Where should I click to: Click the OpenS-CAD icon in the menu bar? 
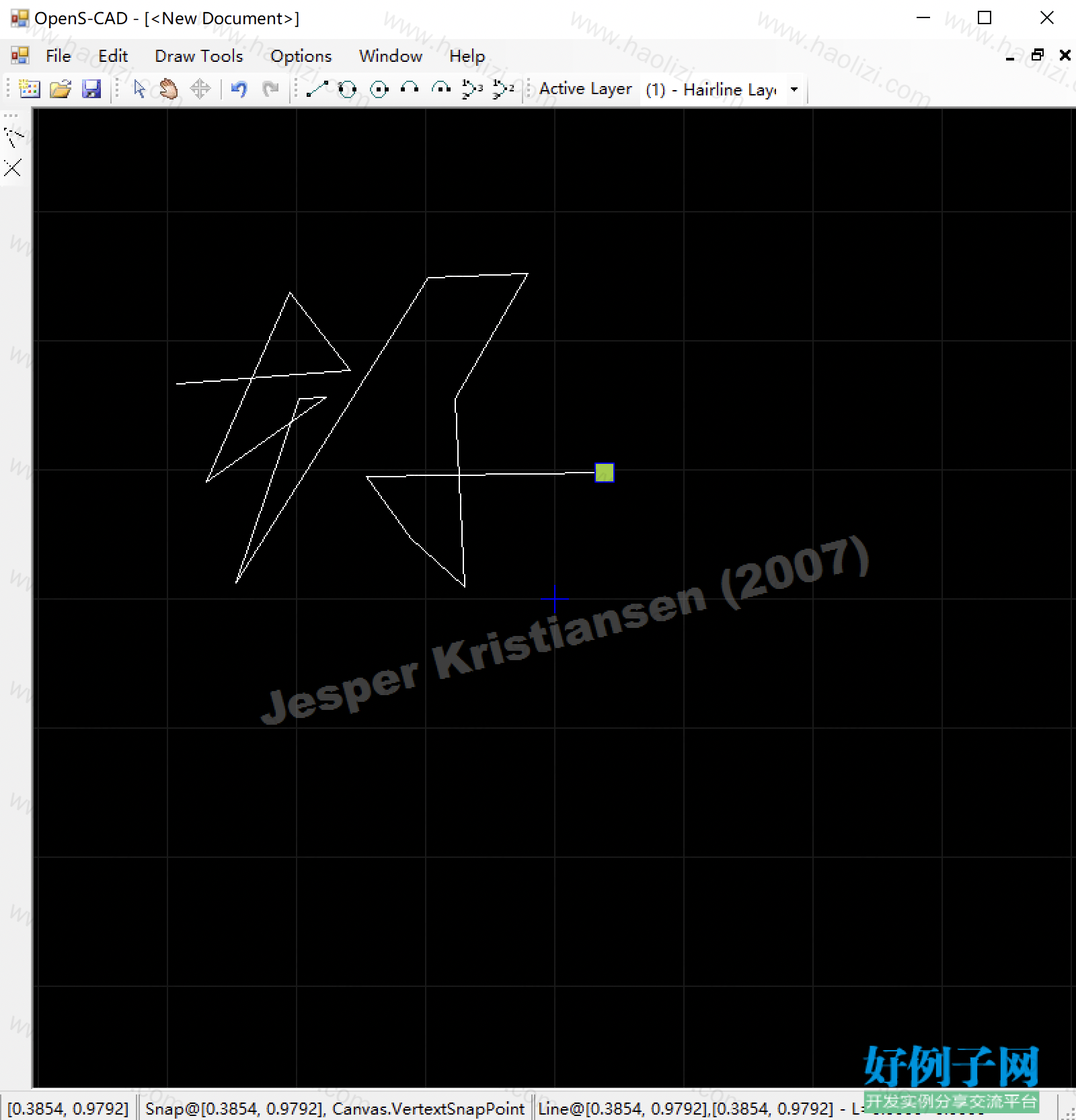(x=20, y=56)
